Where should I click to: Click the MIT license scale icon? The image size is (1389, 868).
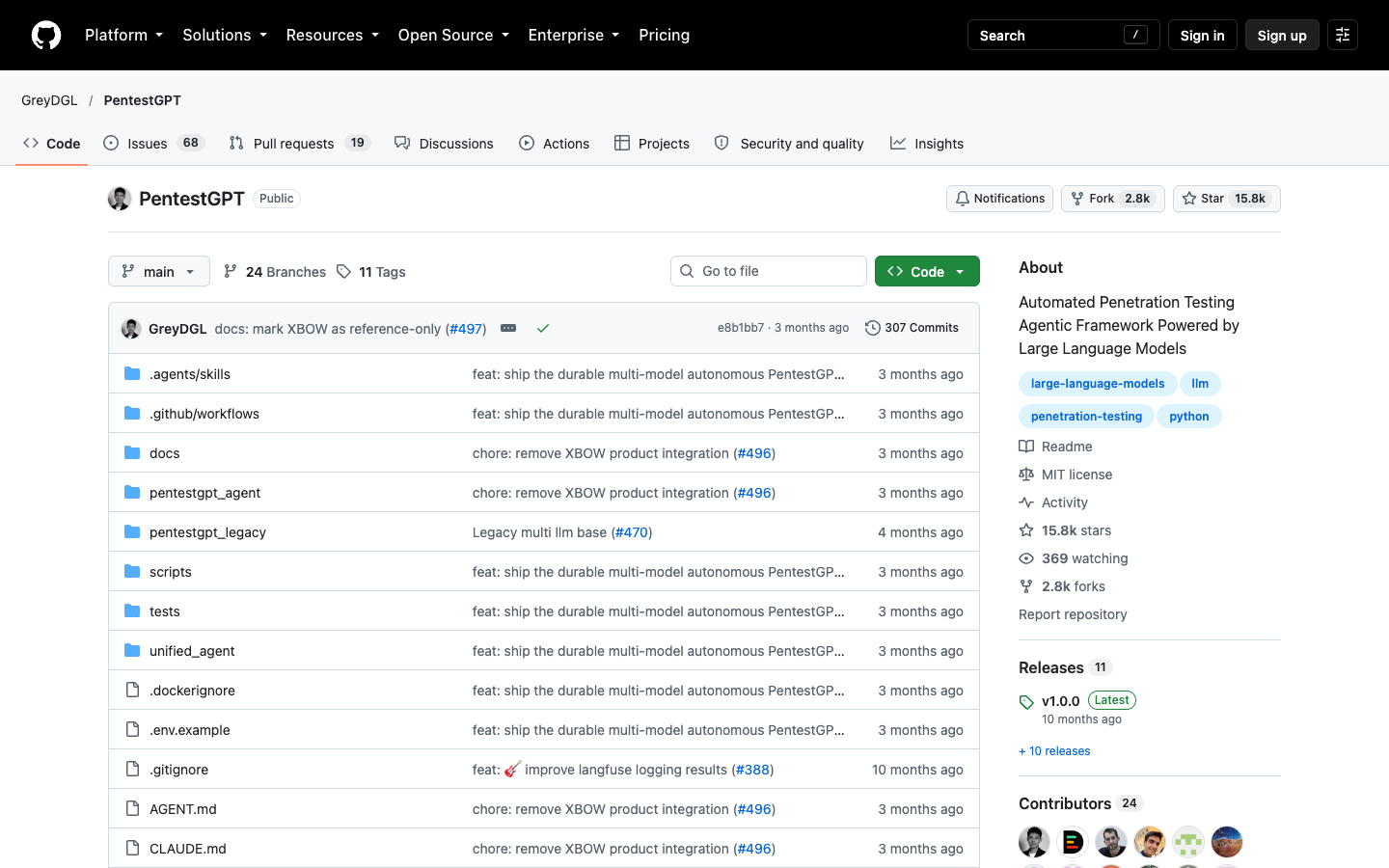point(1026,475)
